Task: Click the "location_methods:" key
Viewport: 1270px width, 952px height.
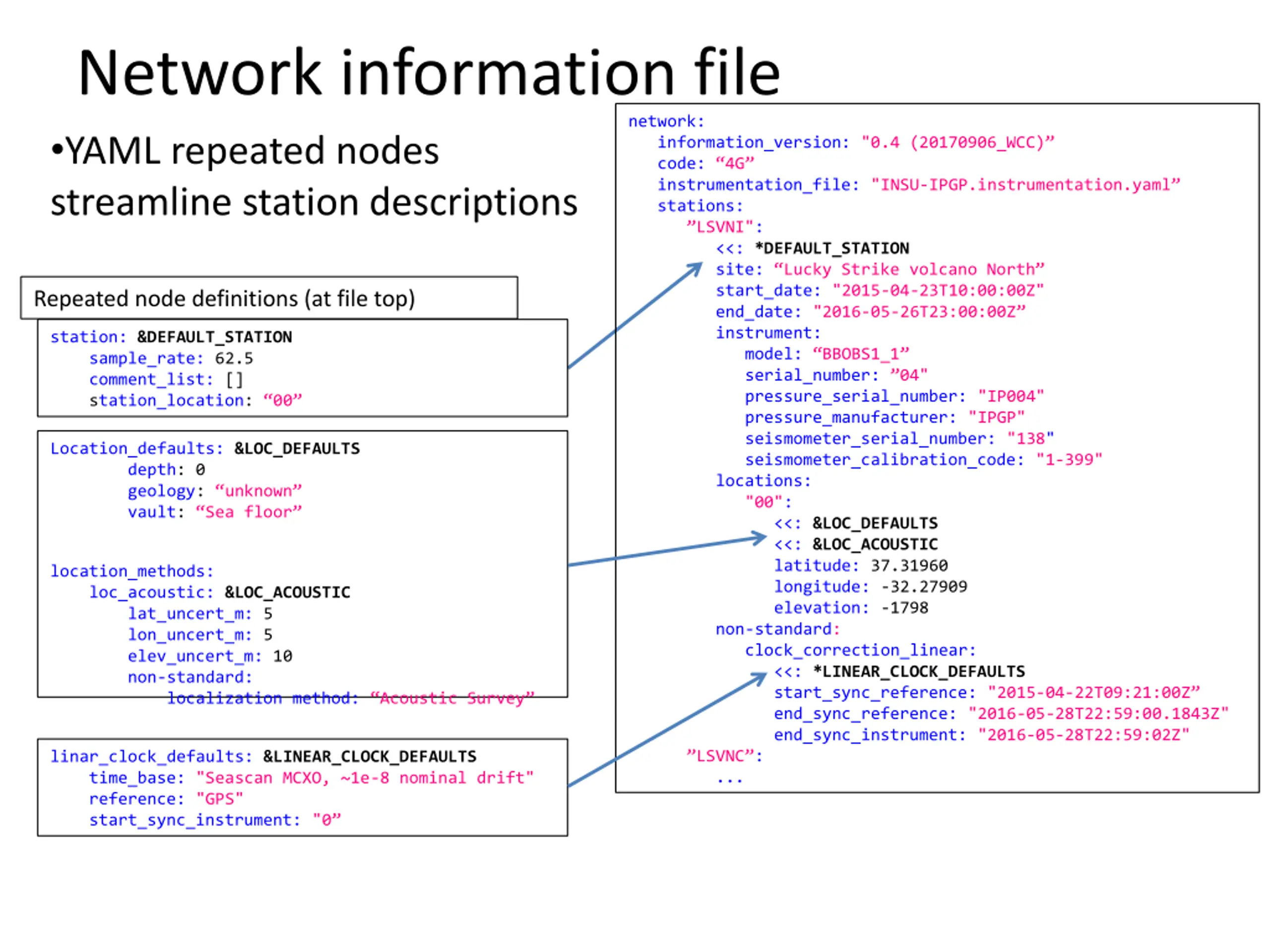Action: pyautogui.click(x=132, y=571)
